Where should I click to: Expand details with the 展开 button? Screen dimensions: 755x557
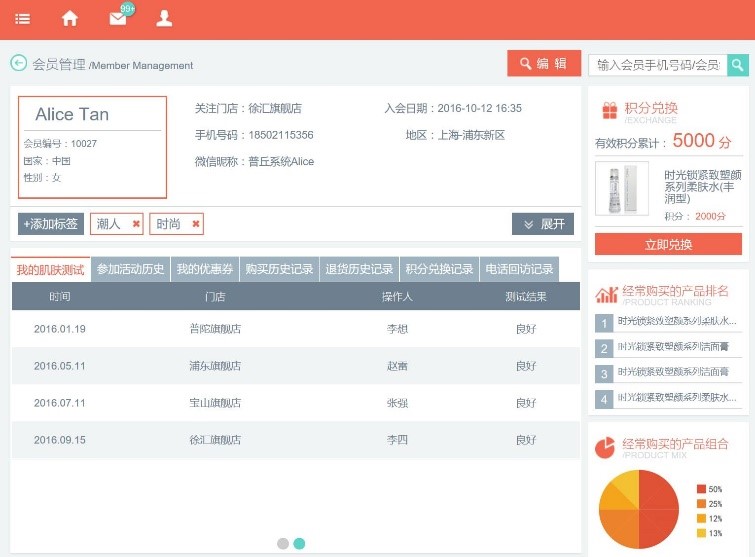click(x=543, y=224)
